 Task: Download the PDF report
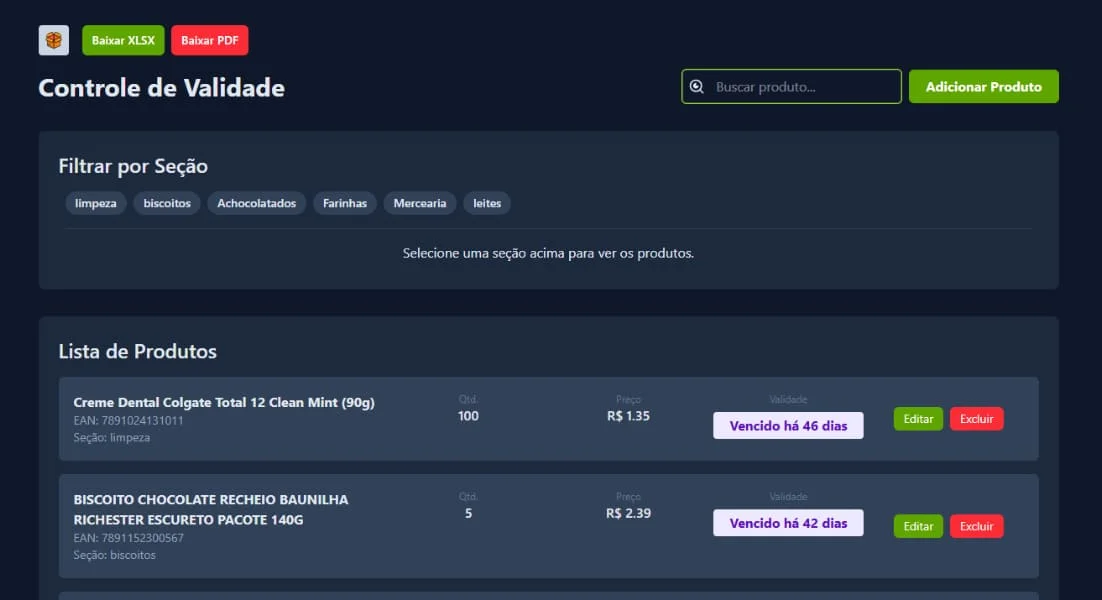pos(209,40)
